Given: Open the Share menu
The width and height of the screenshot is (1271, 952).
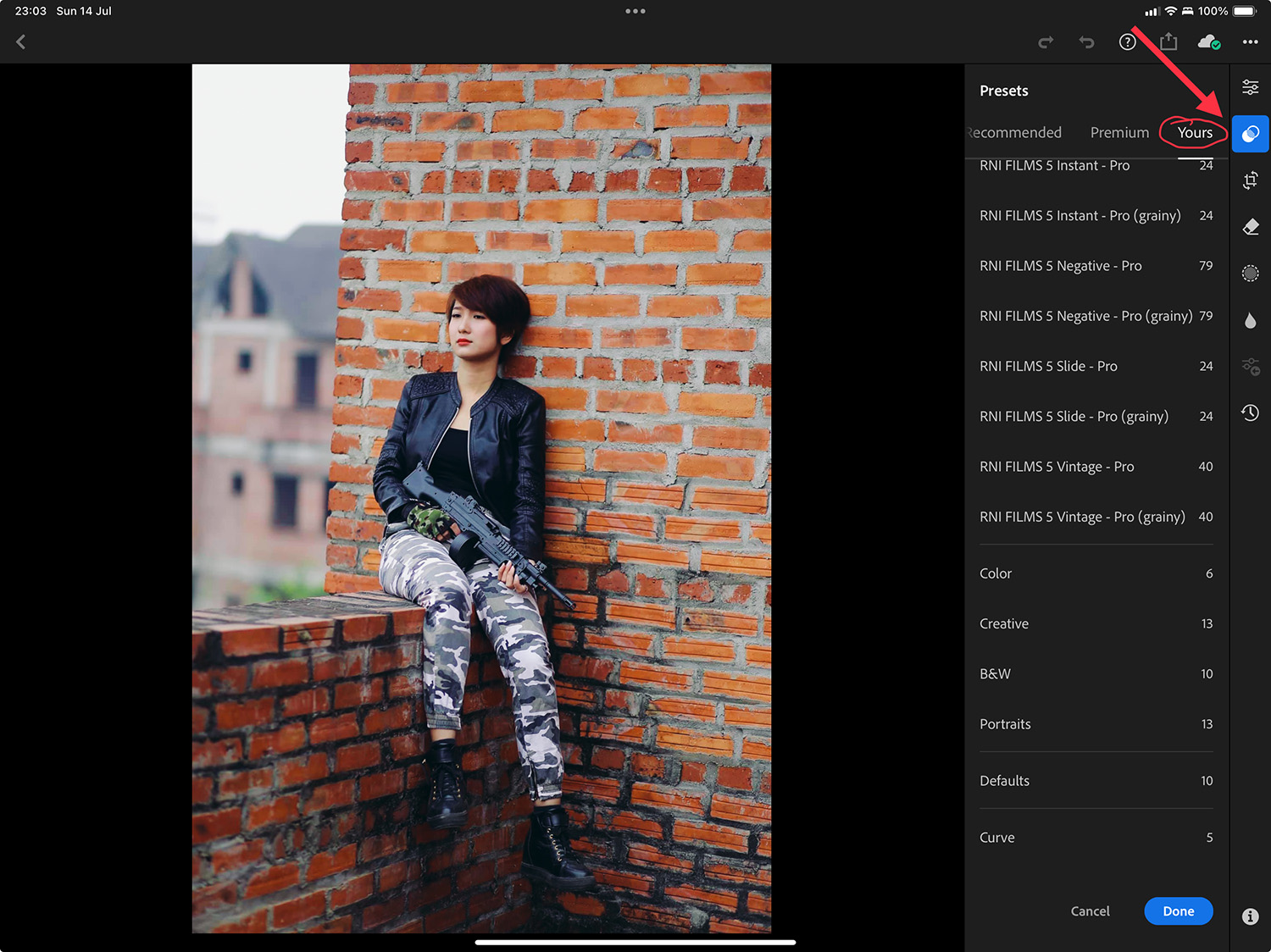Looking at the screenshot, I should point(1168,42).
